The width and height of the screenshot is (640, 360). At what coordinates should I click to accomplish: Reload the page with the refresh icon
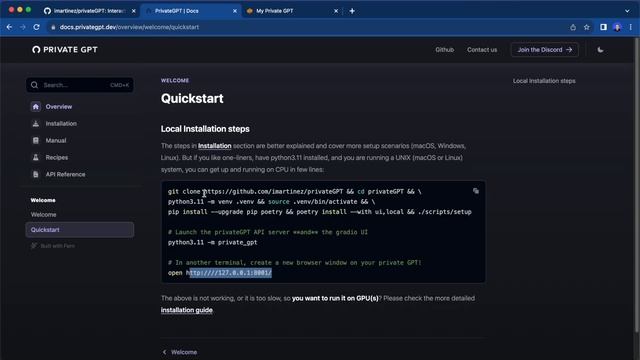36,27
